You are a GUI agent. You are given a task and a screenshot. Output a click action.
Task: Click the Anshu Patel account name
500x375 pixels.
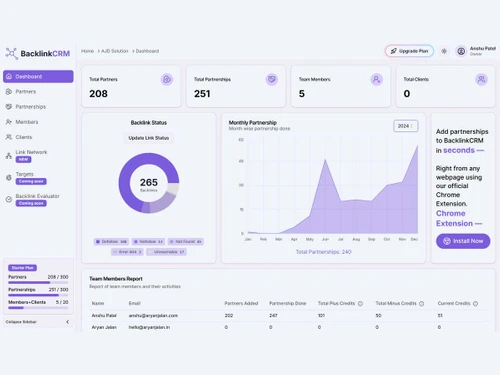483,49
